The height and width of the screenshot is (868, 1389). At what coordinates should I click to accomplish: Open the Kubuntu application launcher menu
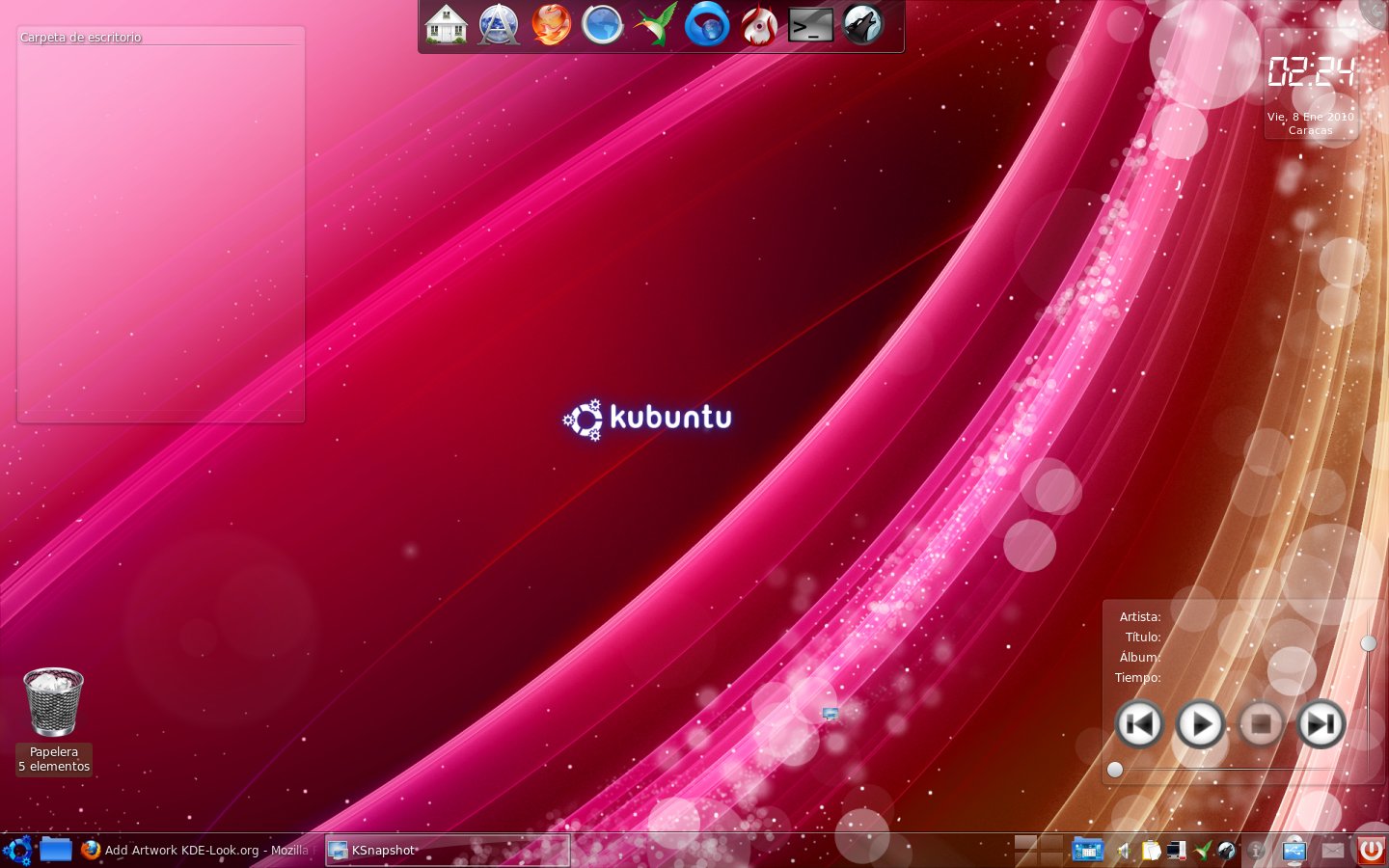[17, 851]
